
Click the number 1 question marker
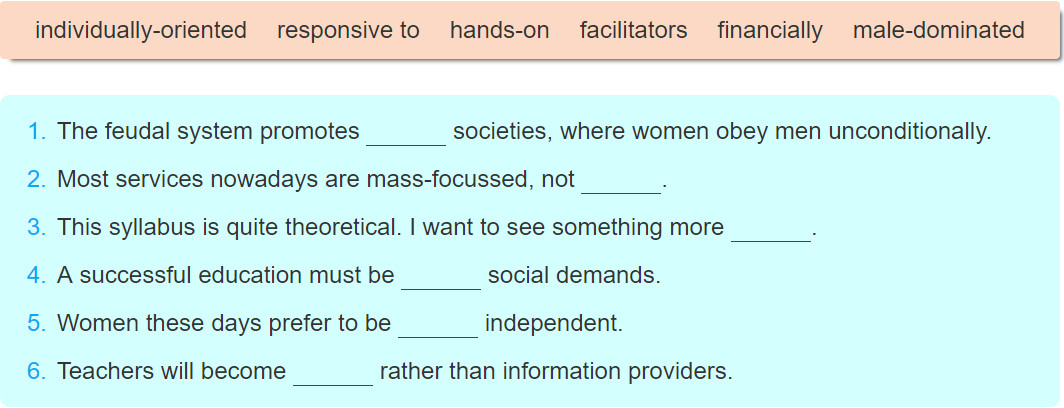pos(37,132)
